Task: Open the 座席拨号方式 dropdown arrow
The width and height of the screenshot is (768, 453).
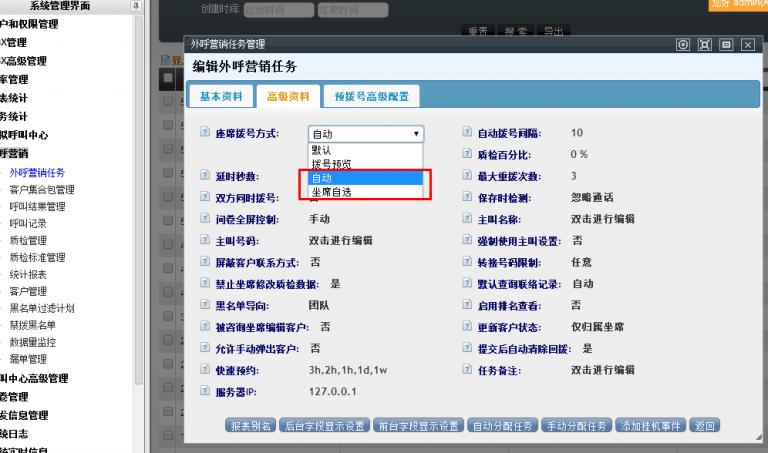Action: coord(416,134)
